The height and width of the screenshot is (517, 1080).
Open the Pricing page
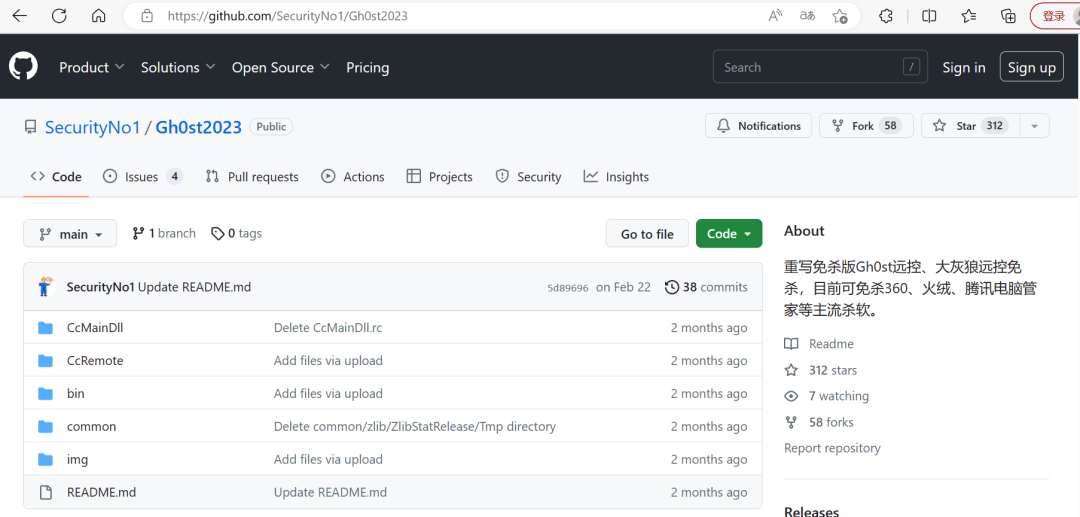[367, 67]
